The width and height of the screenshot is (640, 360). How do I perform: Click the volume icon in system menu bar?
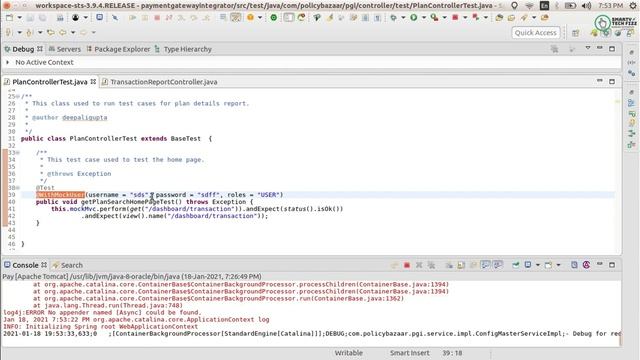pyautogui.click(x=587, y=6)
